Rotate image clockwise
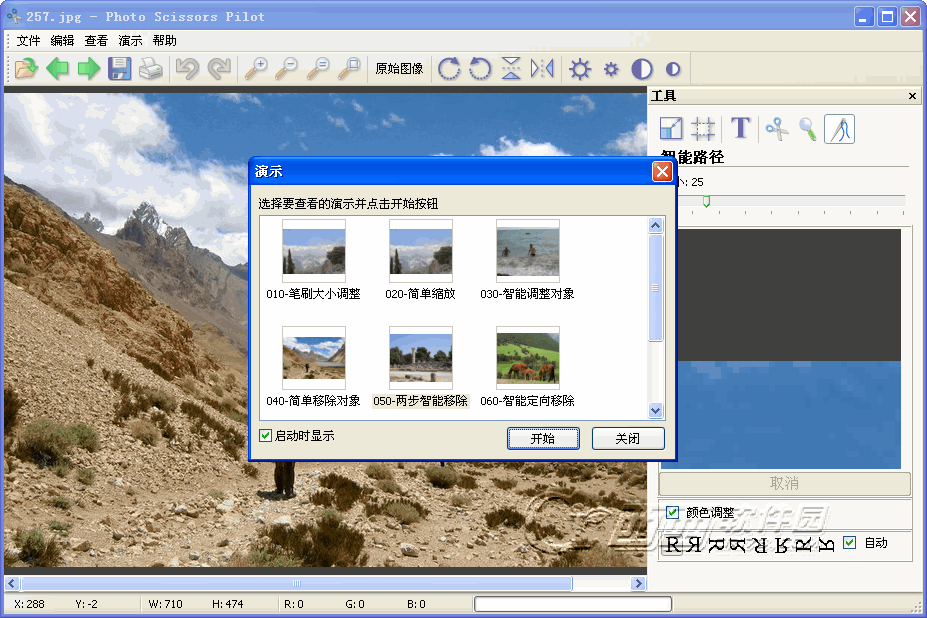 coord(449,69)
